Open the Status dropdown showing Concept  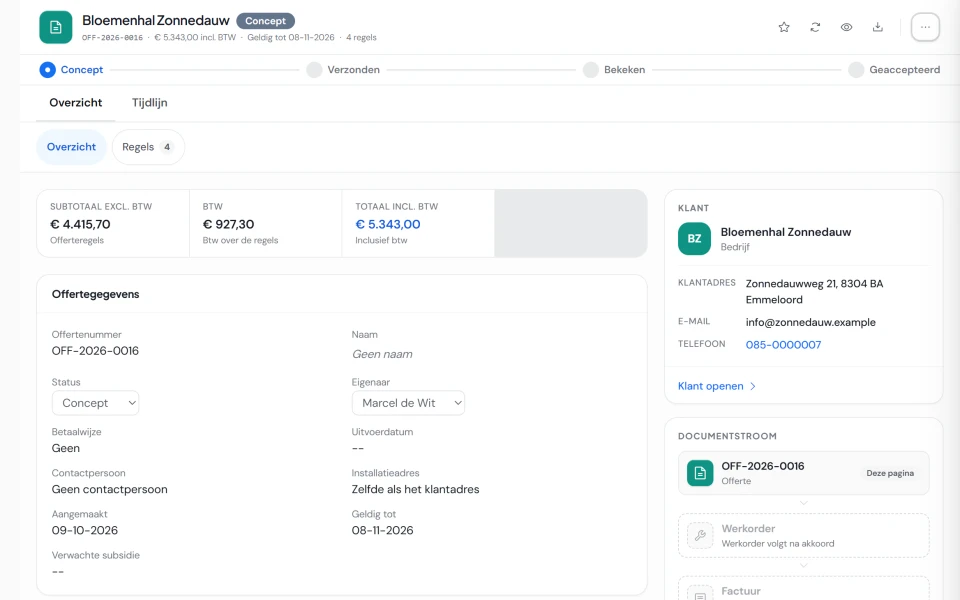(x=96, y=403)
